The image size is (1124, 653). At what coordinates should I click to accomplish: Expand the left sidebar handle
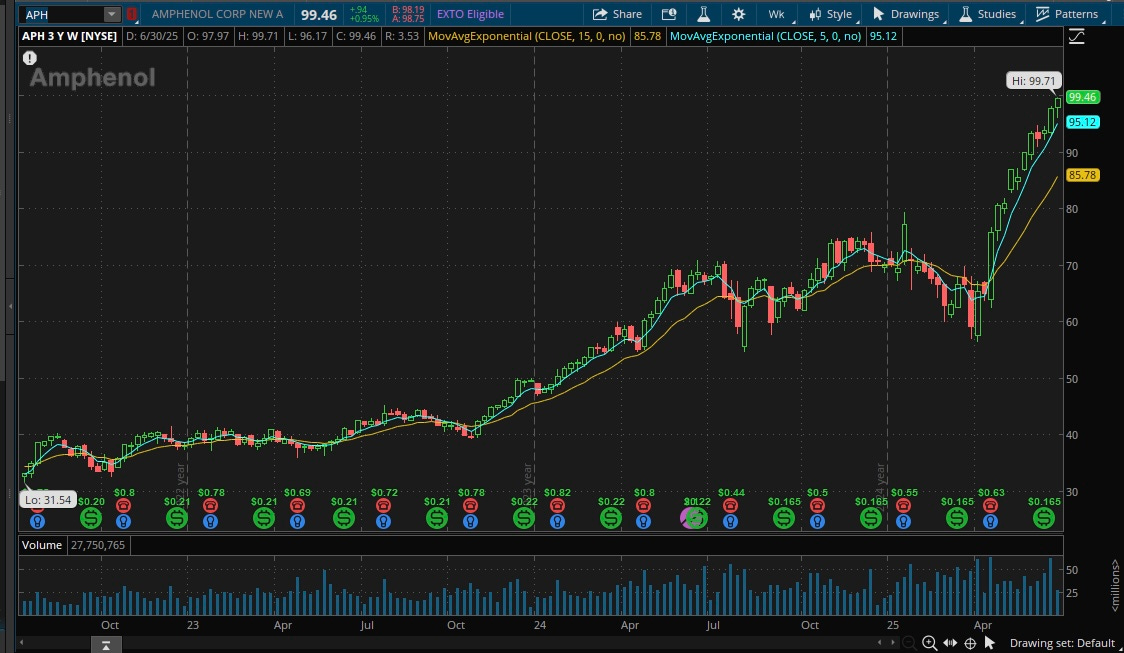coord(10,307)
